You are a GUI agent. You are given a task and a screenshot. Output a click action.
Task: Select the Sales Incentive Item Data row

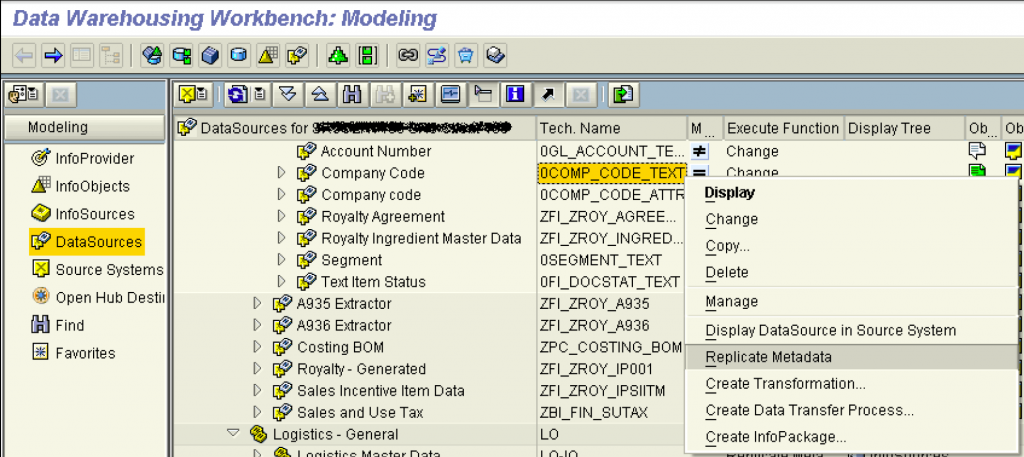click(x=381, y=391)
